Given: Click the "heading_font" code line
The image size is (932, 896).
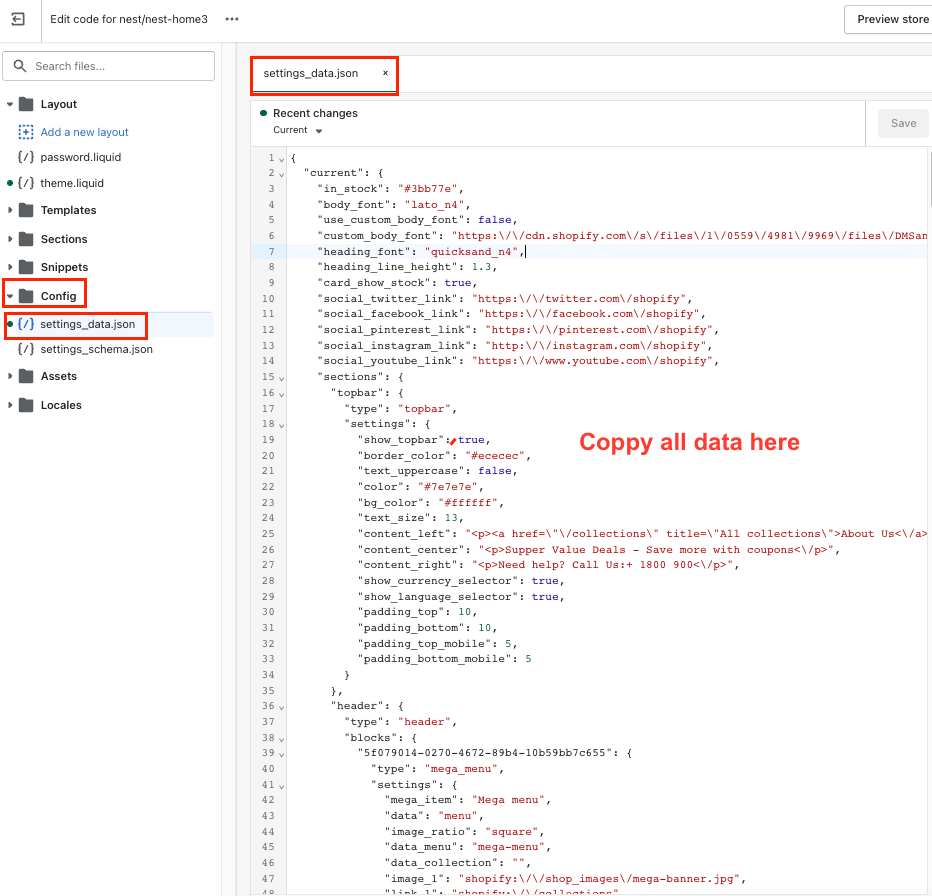Looking at the screenshot, I should point(421,251).
